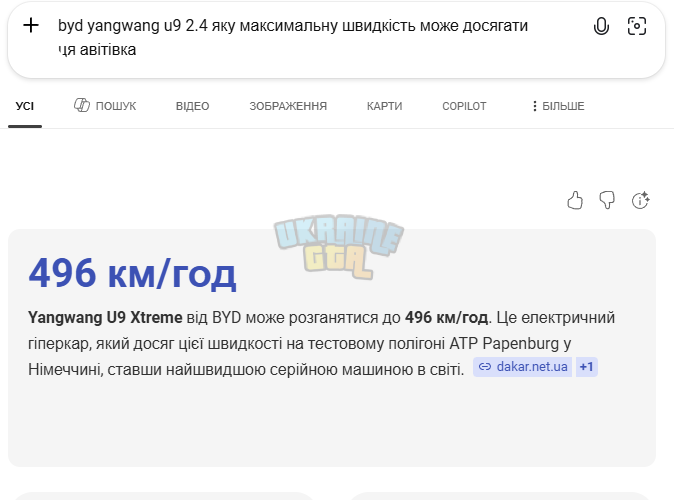Start voice search with microphone icon

(601, 26)
